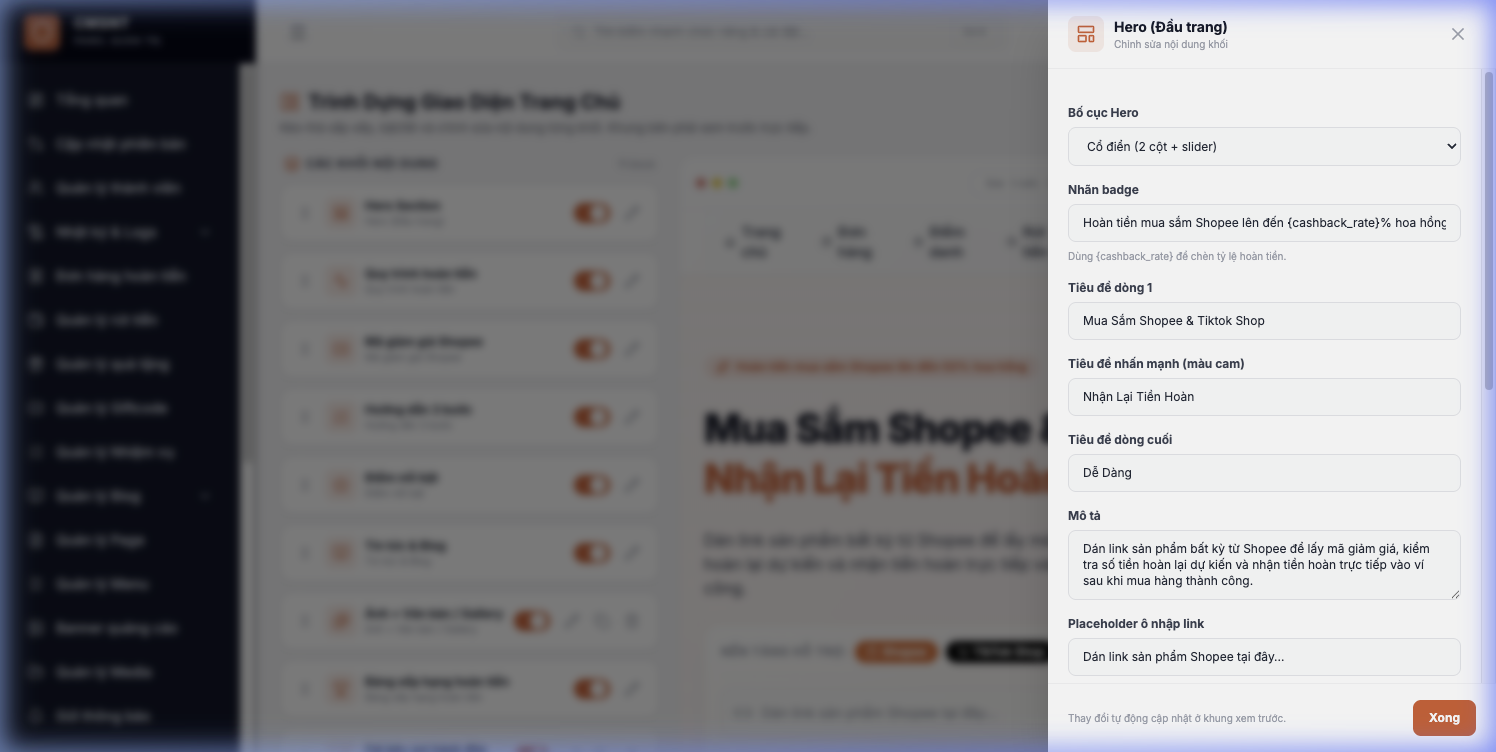This screenshot has width=1496, height=752.
Task: Toggle the Quy trình hoàn tiền block switch
Action: (x=591, y=281)
